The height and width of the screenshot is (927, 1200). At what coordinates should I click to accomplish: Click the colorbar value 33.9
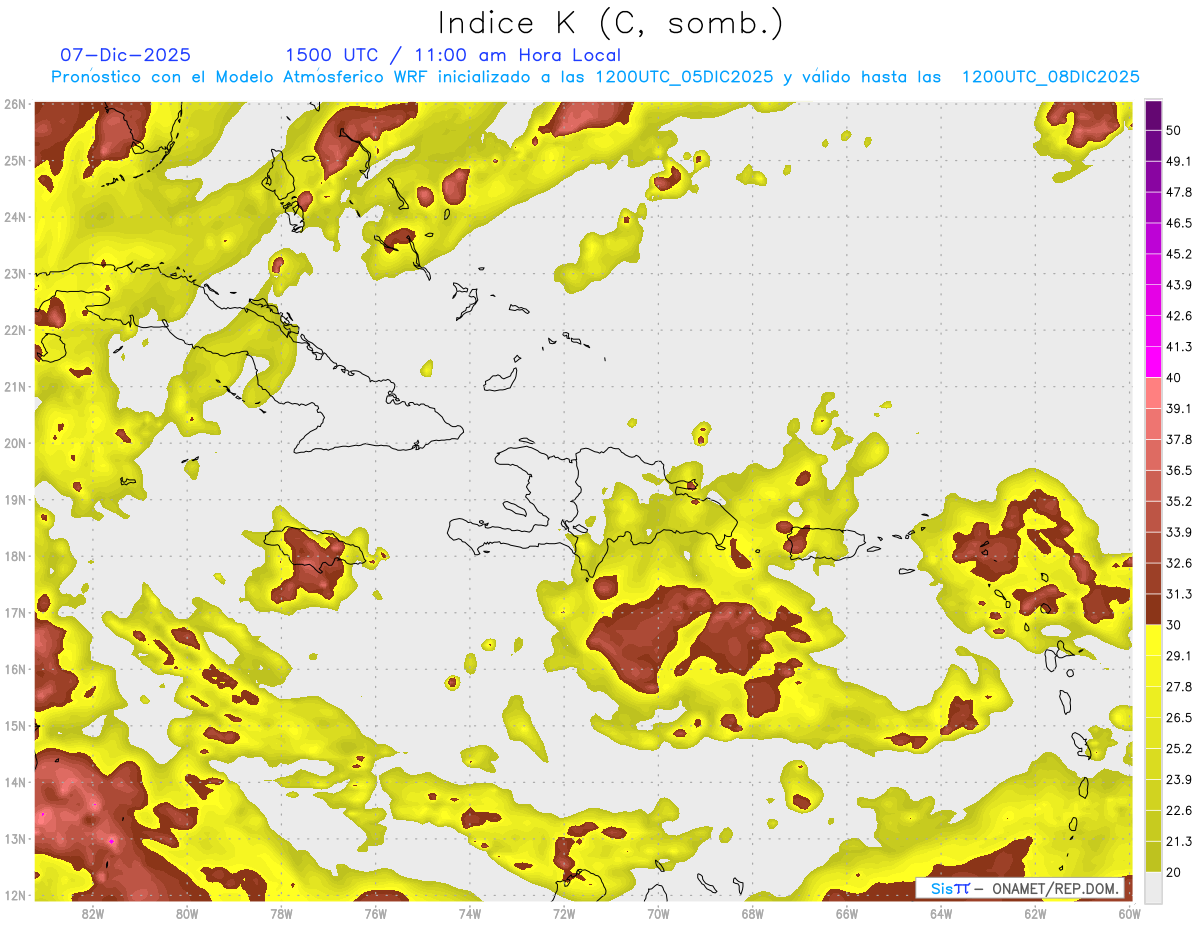click(x=1179, y=532)
